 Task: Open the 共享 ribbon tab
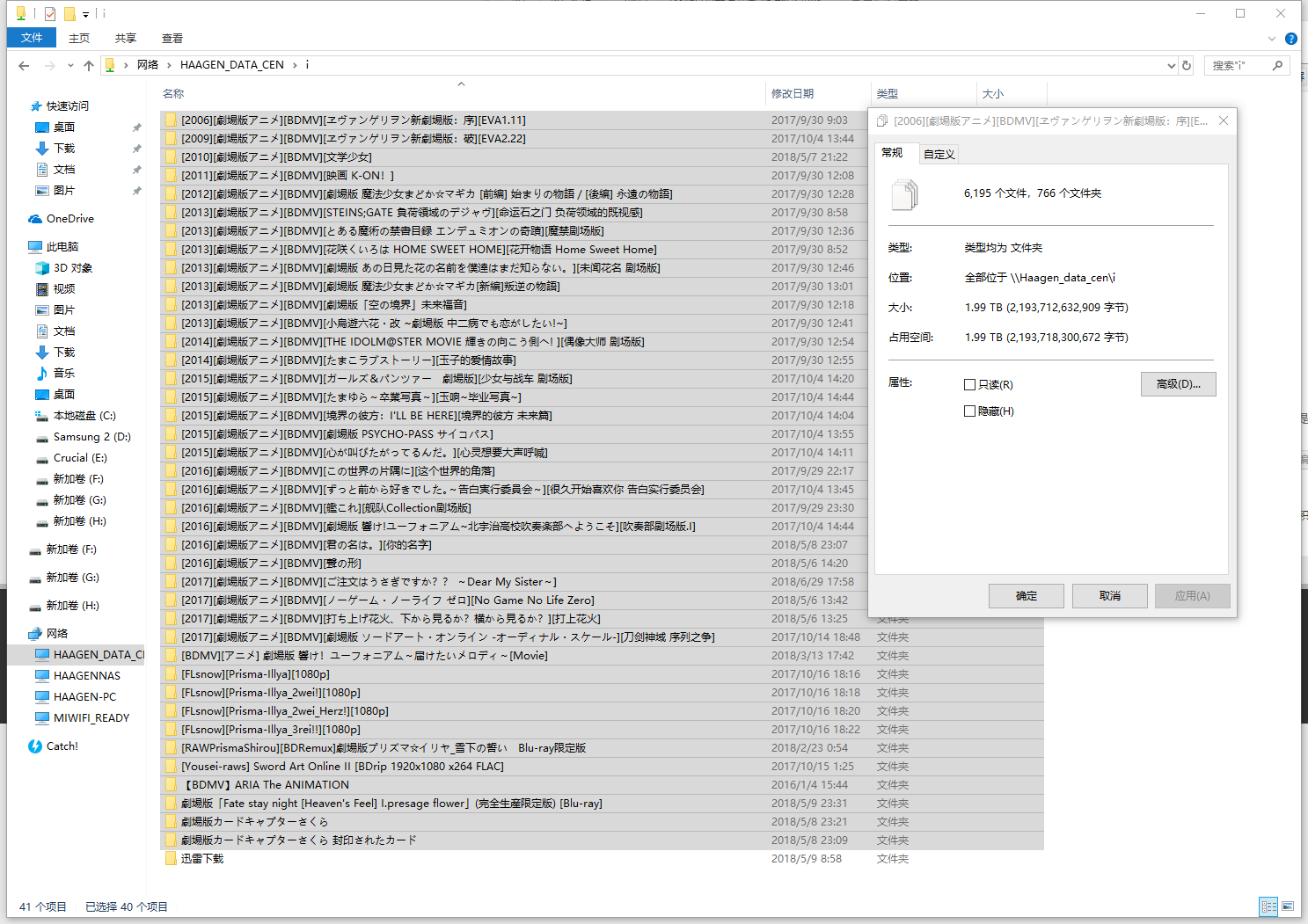pyautogui.click(x=126, y=38)
